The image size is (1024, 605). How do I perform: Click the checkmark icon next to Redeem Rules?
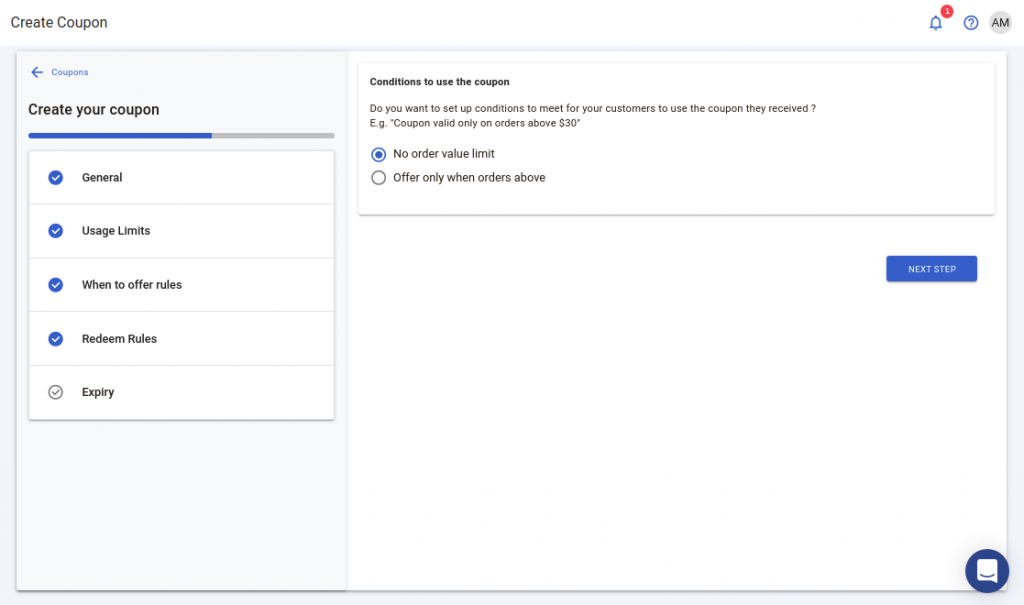click(x=56, y=338)
